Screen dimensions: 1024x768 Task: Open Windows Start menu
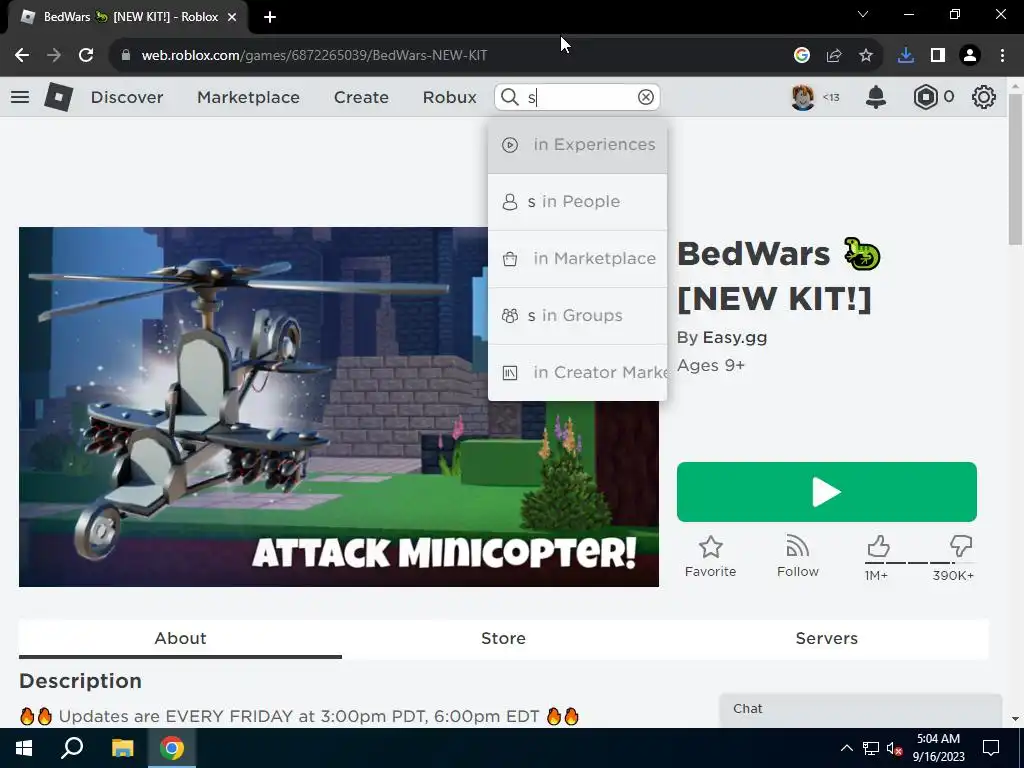pyautogui.click(x=24, y=748)
